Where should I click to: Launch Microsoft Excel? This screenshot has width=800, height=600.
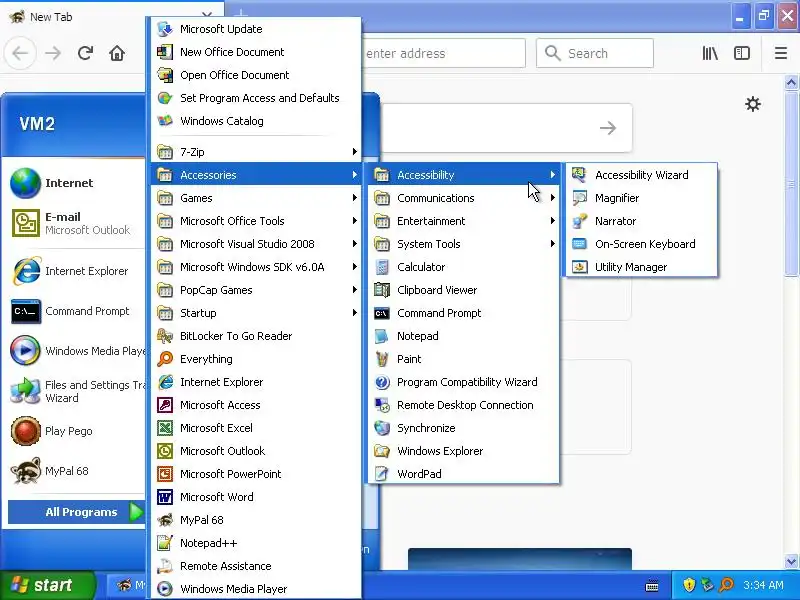tap(256, 428)
